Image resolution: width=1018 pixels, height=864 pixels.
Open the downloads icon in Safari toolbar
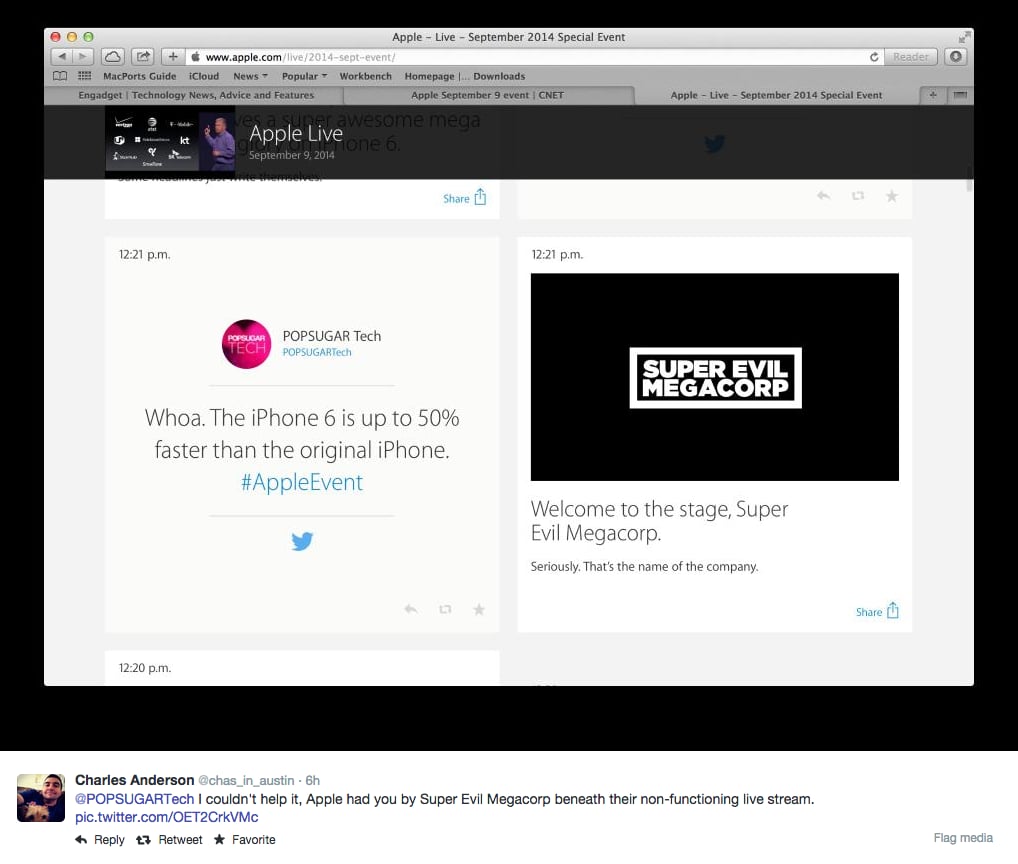956,57
